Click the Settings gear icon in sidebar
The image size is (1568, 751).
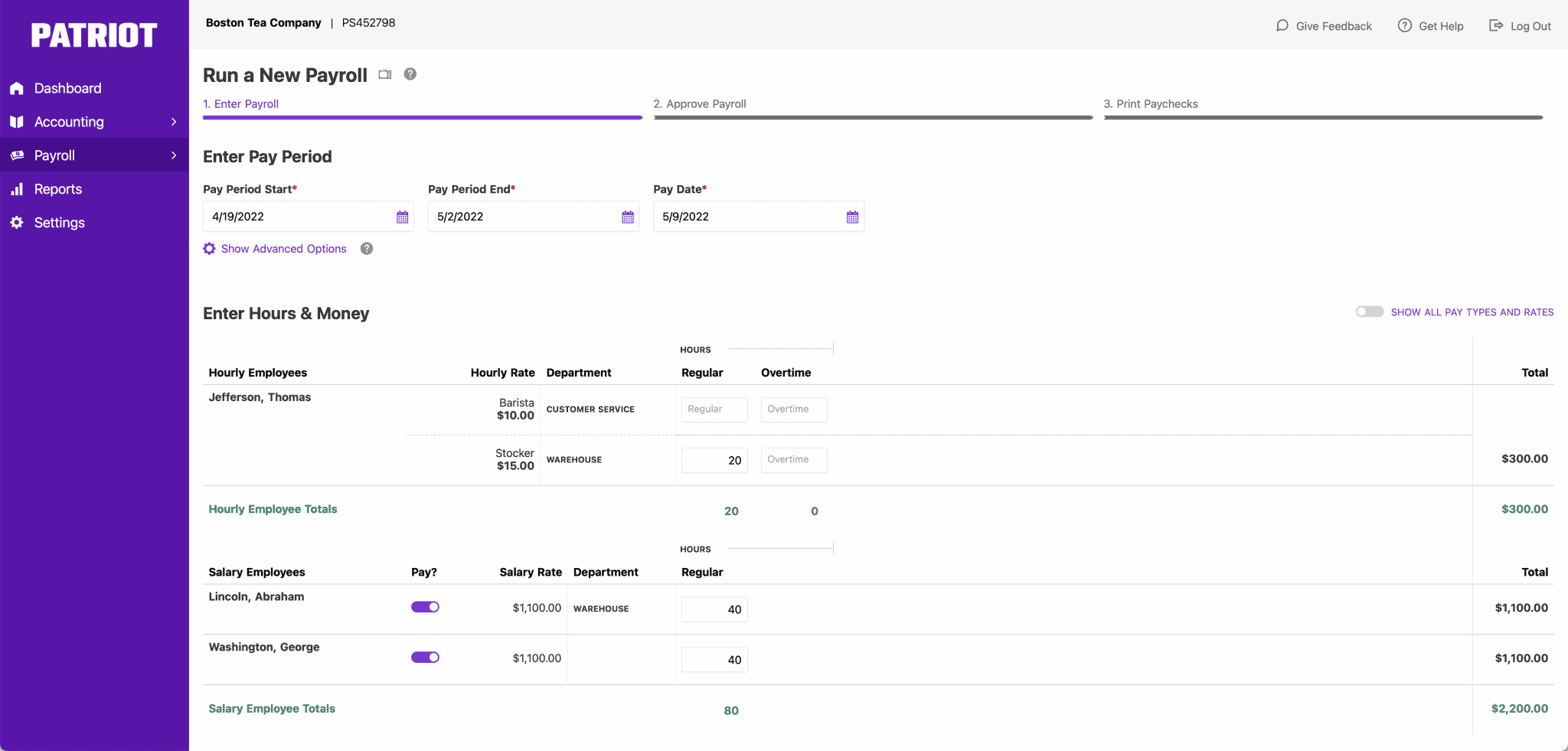17,223
